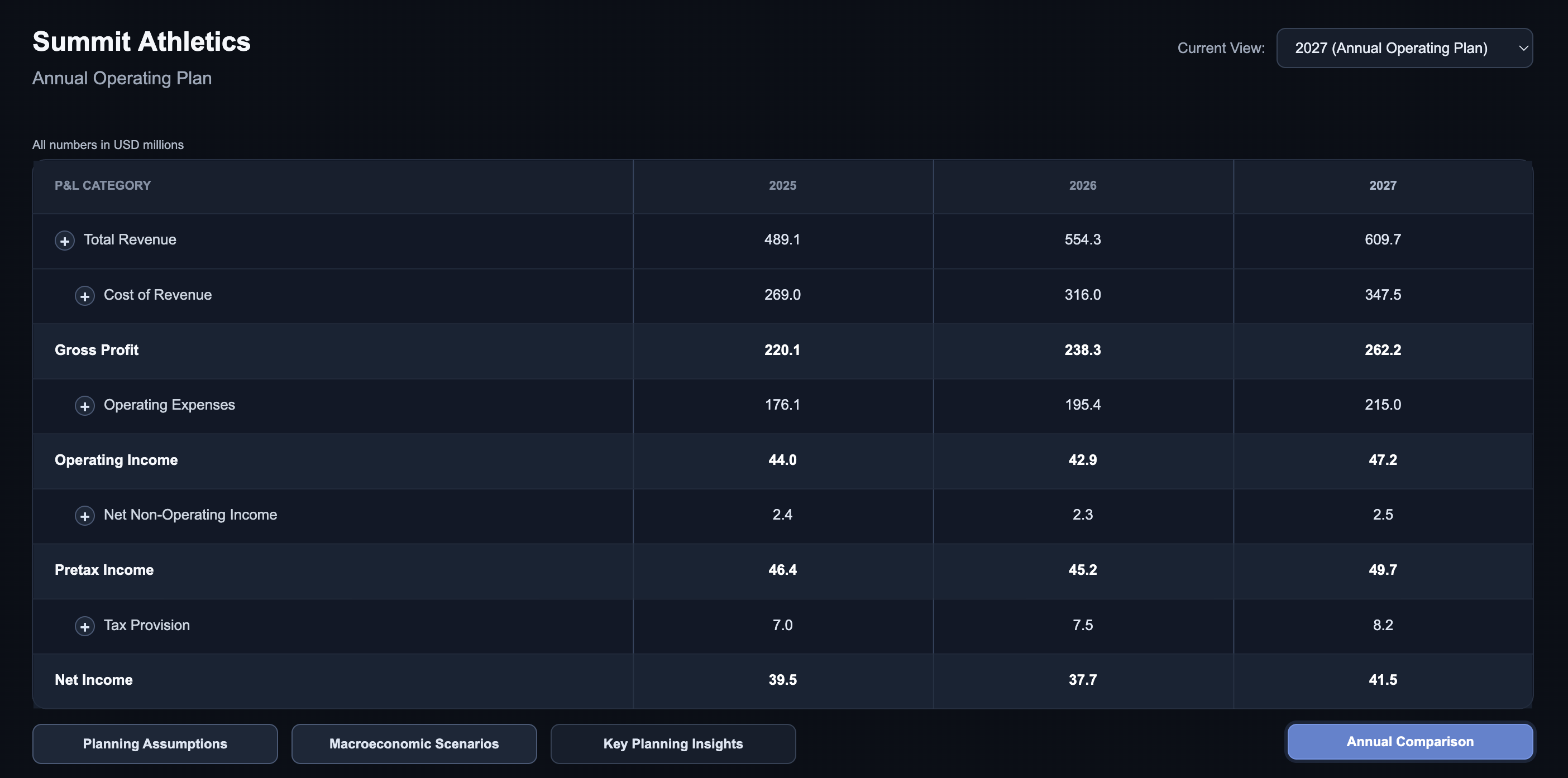The width and height of the screenshot is (1568, 778).
Task: Click the Operating Income row label
Action: click(116, 460)
